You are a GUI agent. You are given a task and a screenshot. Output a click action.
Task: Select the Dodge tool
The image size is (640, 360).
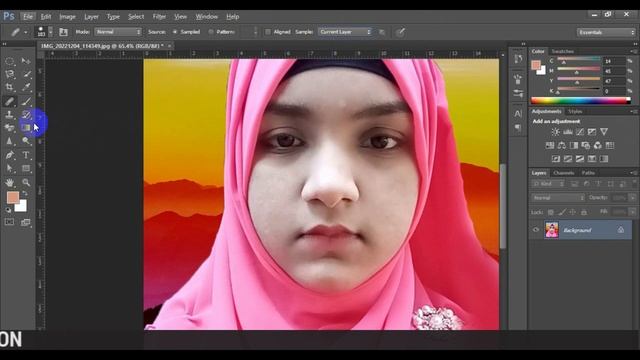[x=26, y=141]
